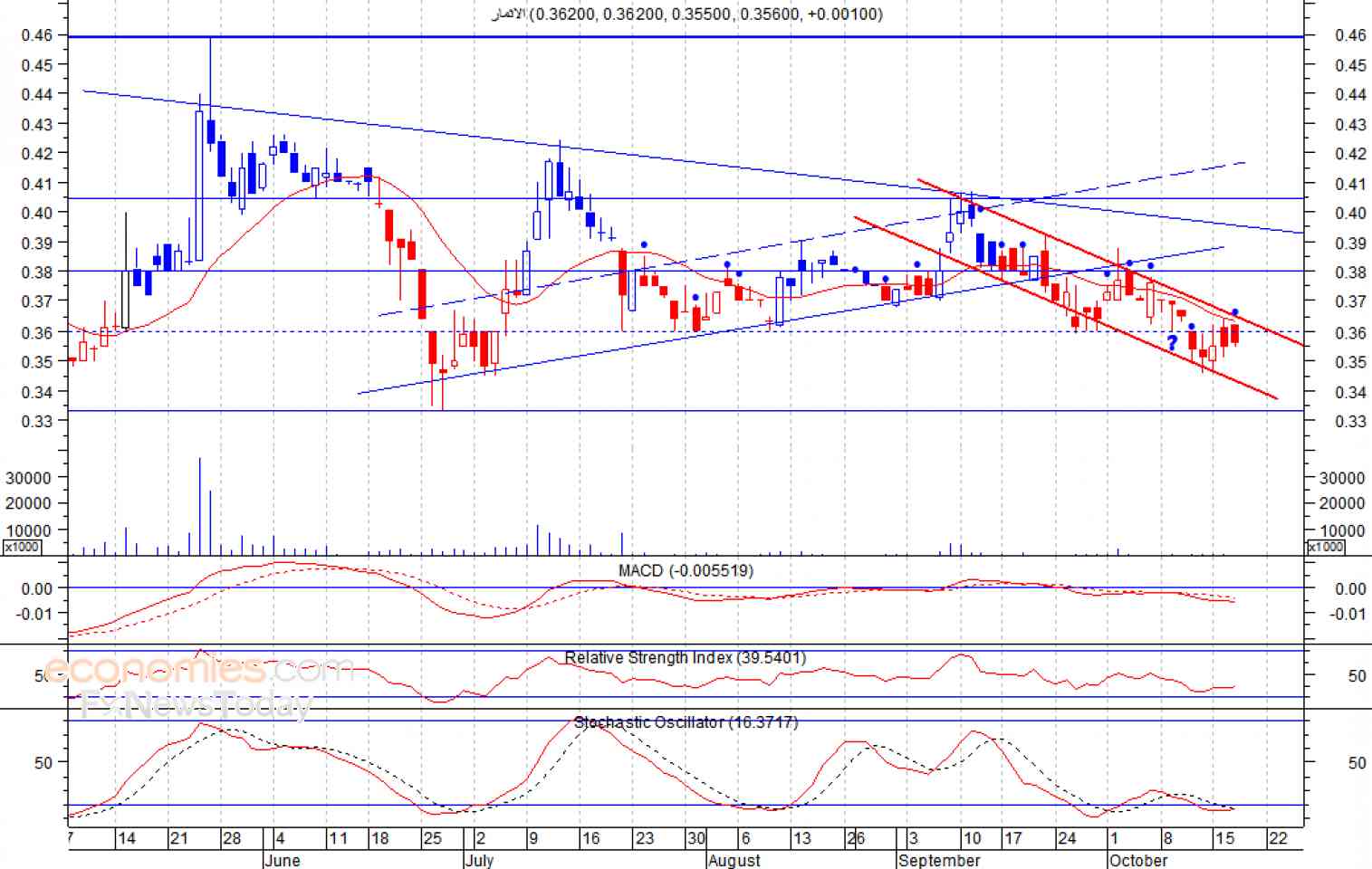
Task: Click date label 23 on the time axis
Action: [644, 838]
